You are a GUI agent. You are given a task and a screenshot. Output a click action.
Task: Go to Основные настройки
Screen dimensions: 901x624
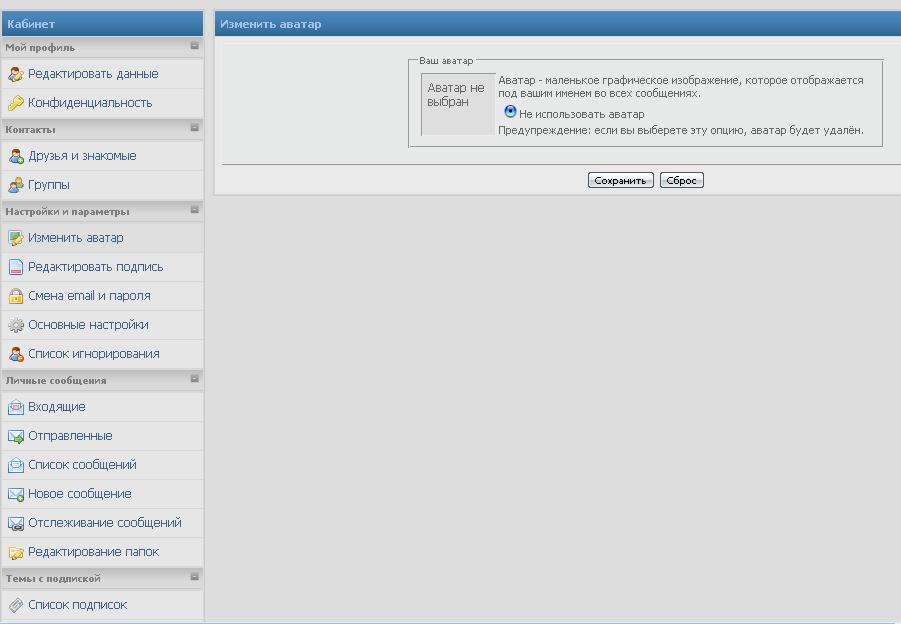coord(88,325)
